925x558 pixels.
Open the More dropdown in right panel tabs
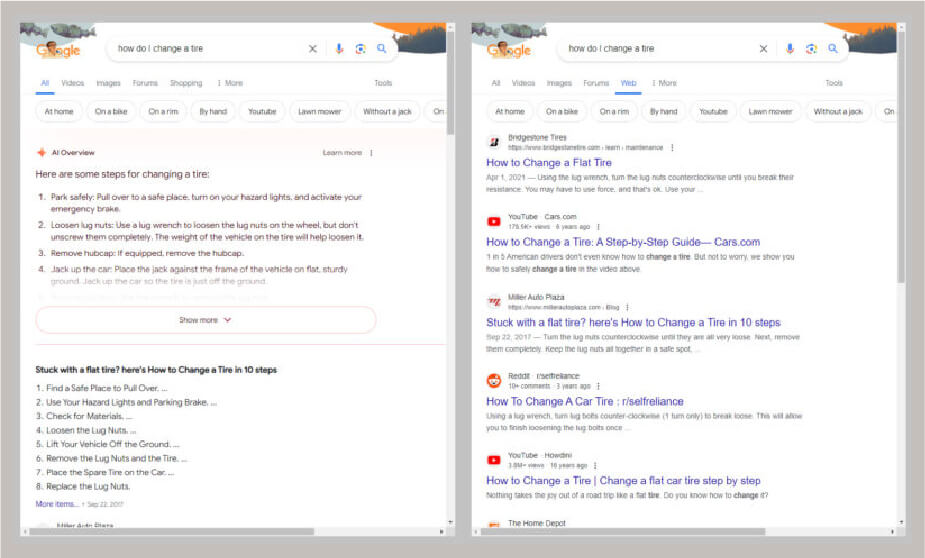[664, 83]
